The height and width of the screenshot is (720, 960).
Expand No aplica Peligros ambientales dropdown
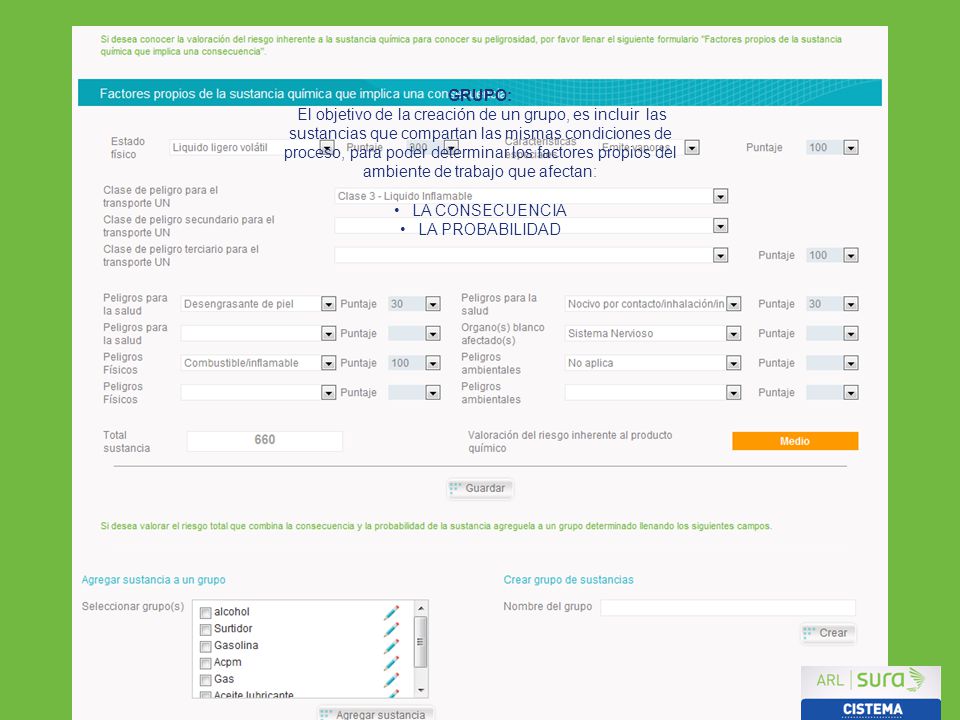tap(733, 363)
